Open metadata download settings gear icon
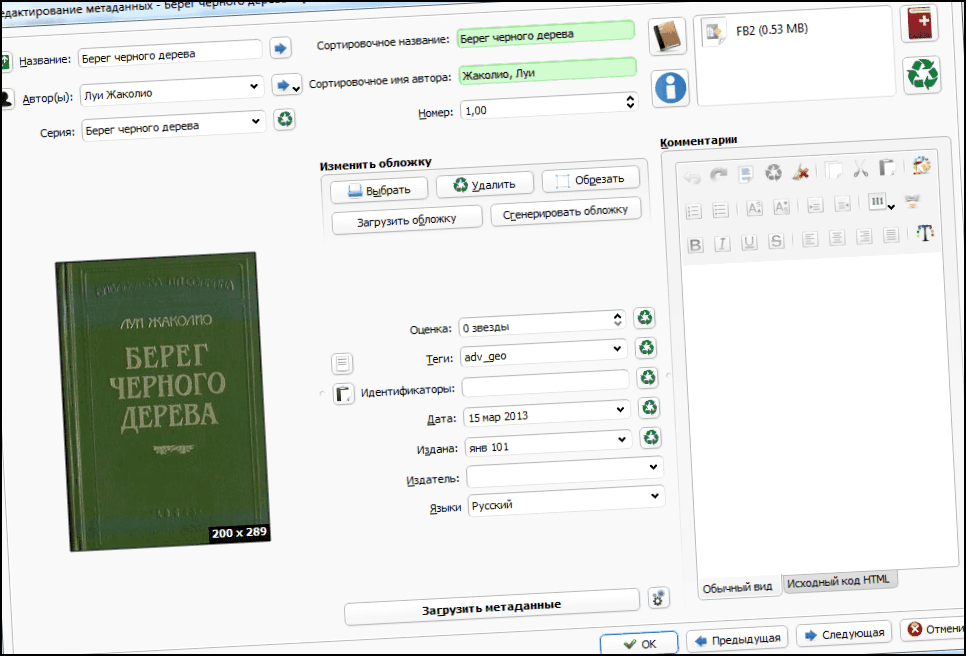This screenshot has height=656, width=966. click(x=658, y=598)
